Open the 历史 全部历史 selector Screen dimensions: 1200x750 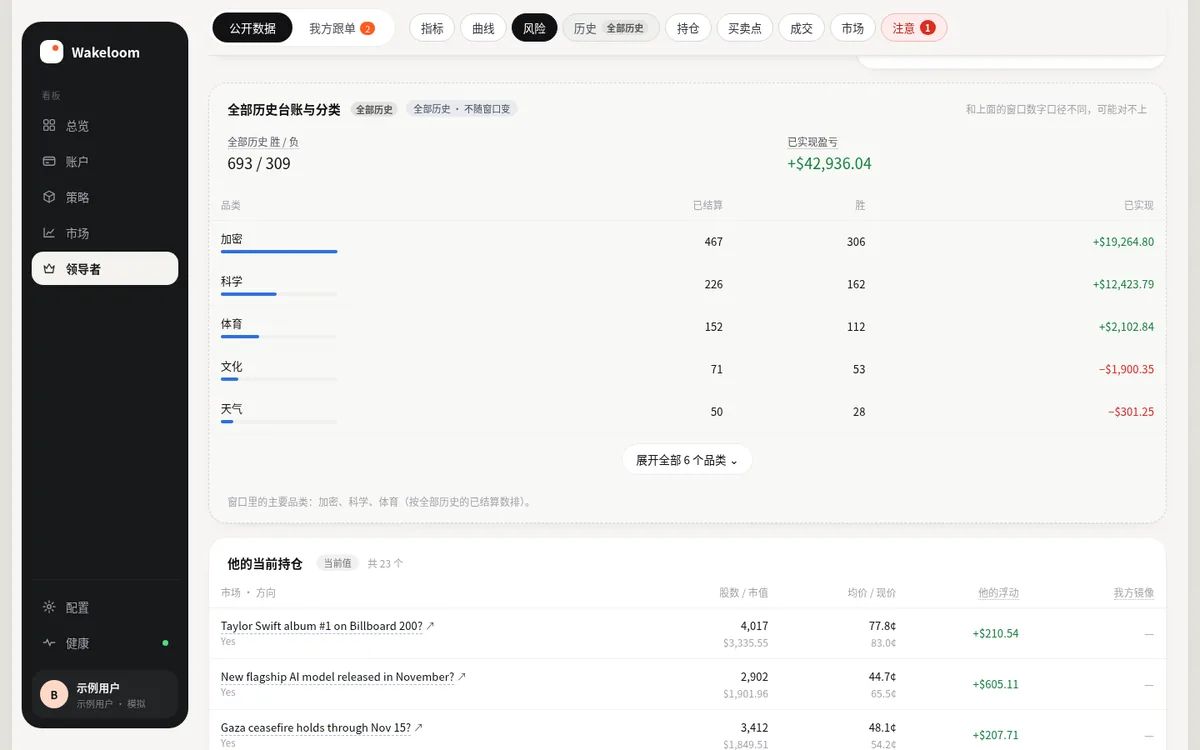coord(611,28)
